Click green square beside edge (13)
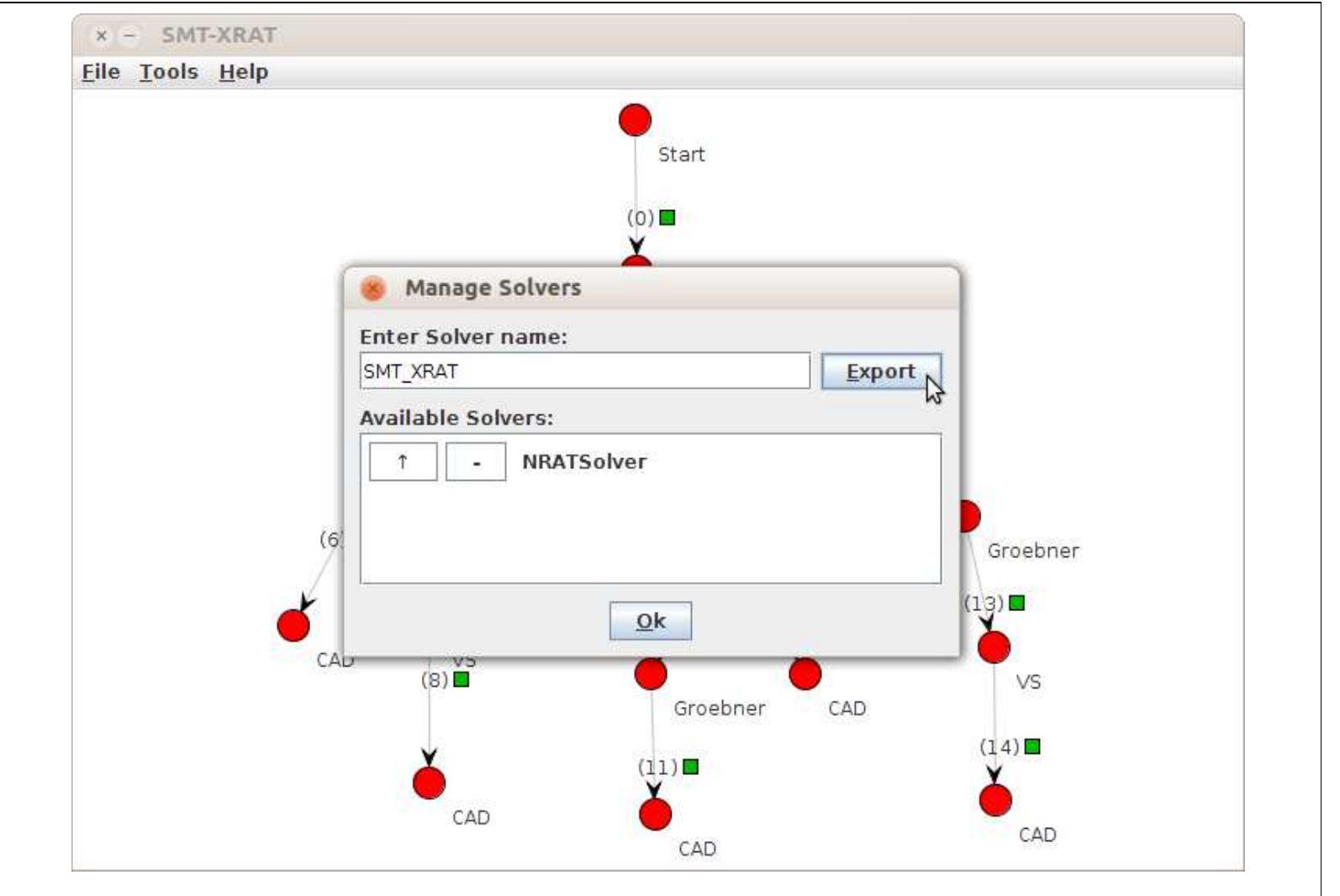1340x896 pixels. [x=1016, y=603]
